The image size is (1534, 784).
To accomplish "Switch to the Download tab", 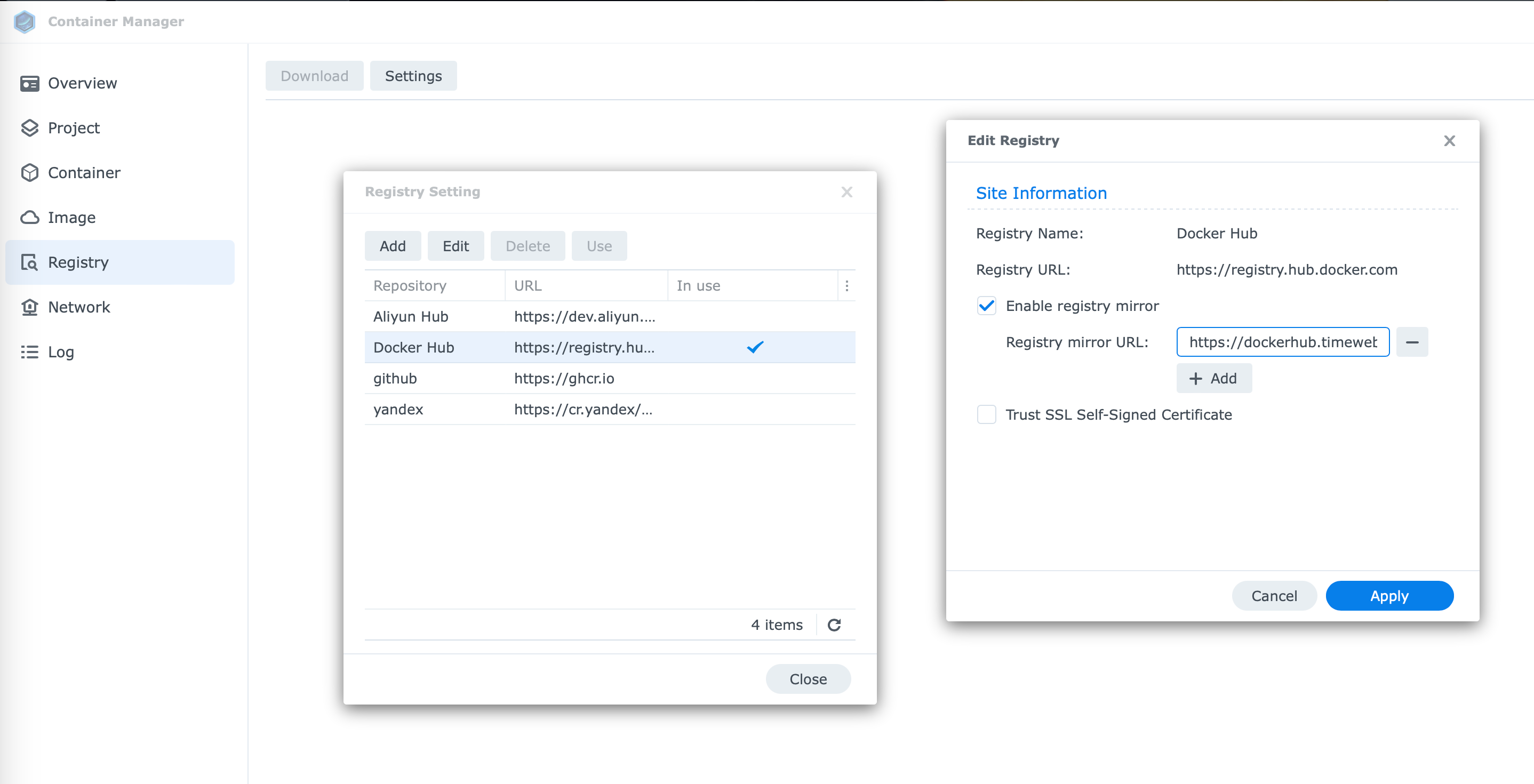I will (314, 76).
